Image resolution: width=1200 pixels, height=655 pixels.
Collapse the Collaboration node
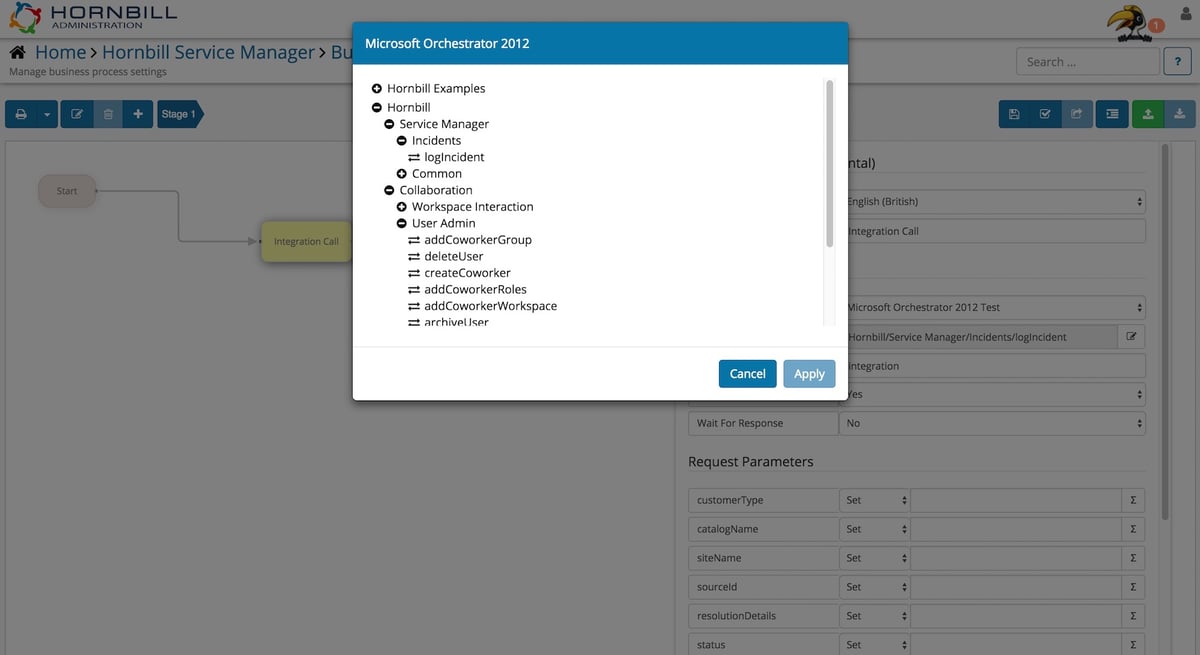pyautogui.click(x=388, y=189)
